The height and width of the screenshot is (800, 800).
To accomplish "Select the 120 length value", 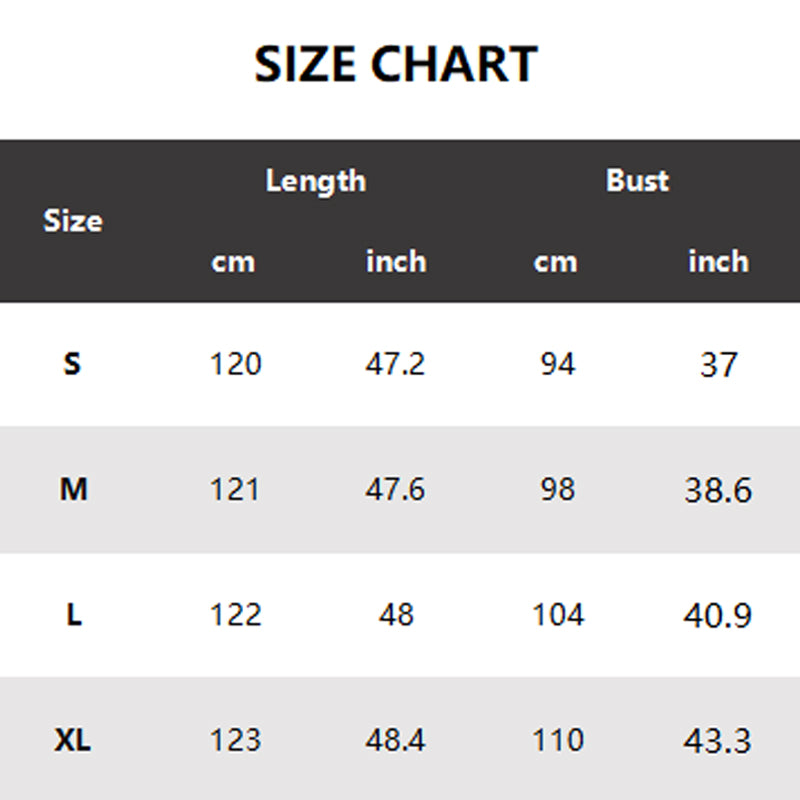I will click(235, 364).
